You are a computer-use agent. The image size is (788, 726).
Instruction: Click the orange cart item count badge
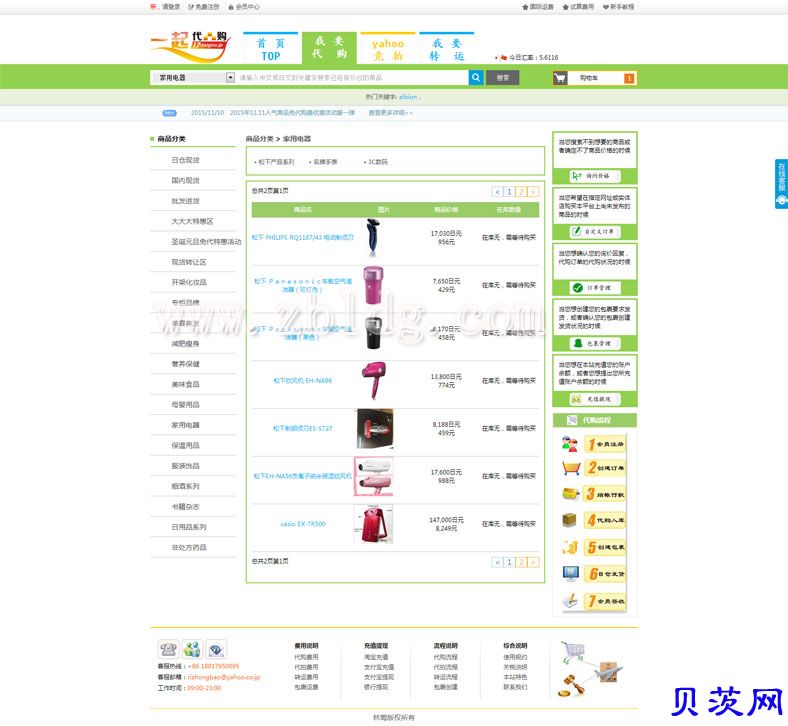click(x=629, y=78)
